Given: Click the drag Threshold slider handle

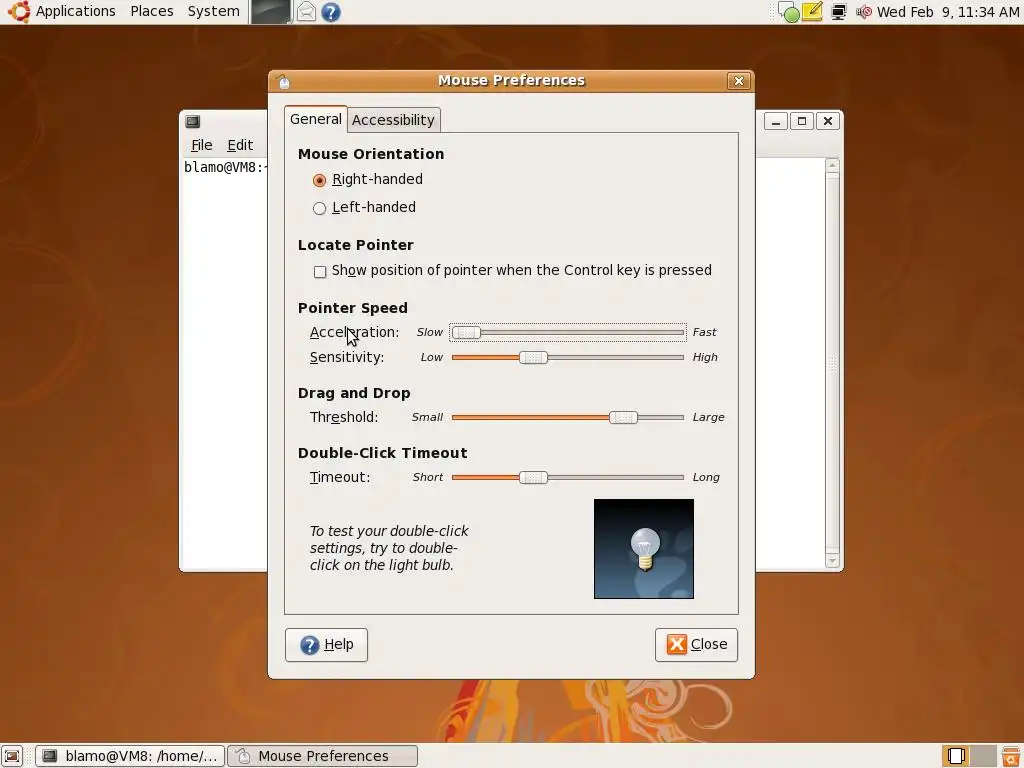Looking at the screenshot, I should (623, 417).
